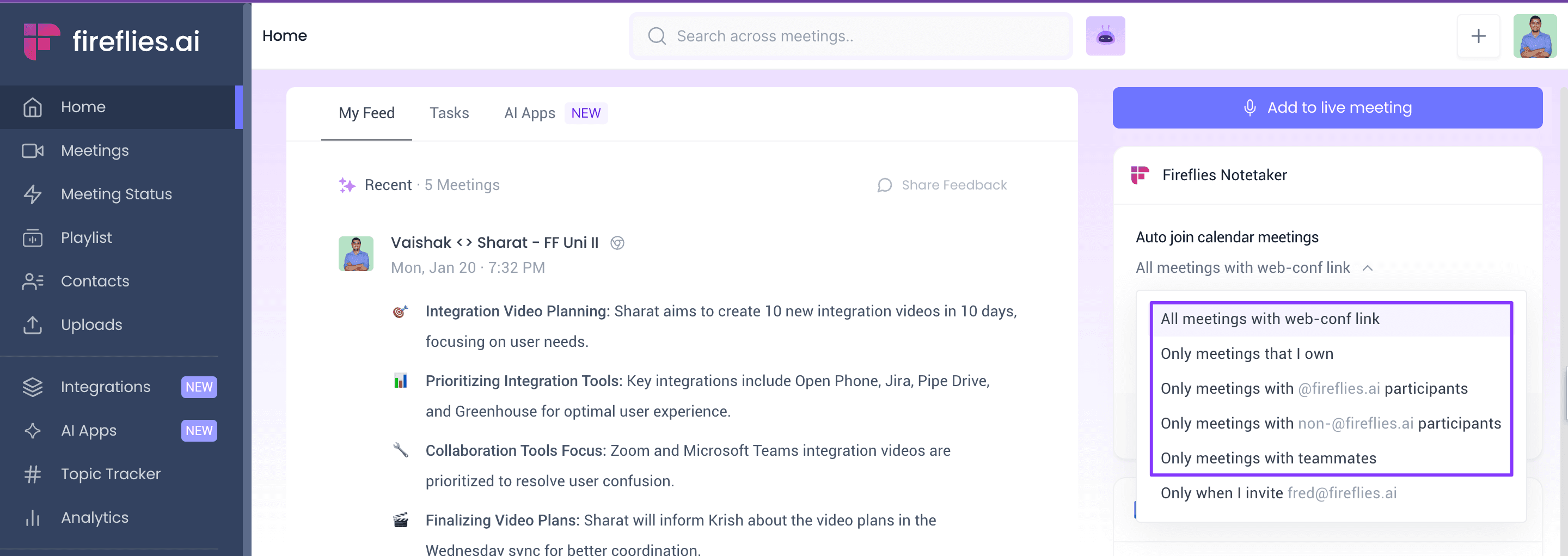Click the NEW badge next to AI Apps tab
This screenshot has height=556, width=1568.
click(586, 113)
